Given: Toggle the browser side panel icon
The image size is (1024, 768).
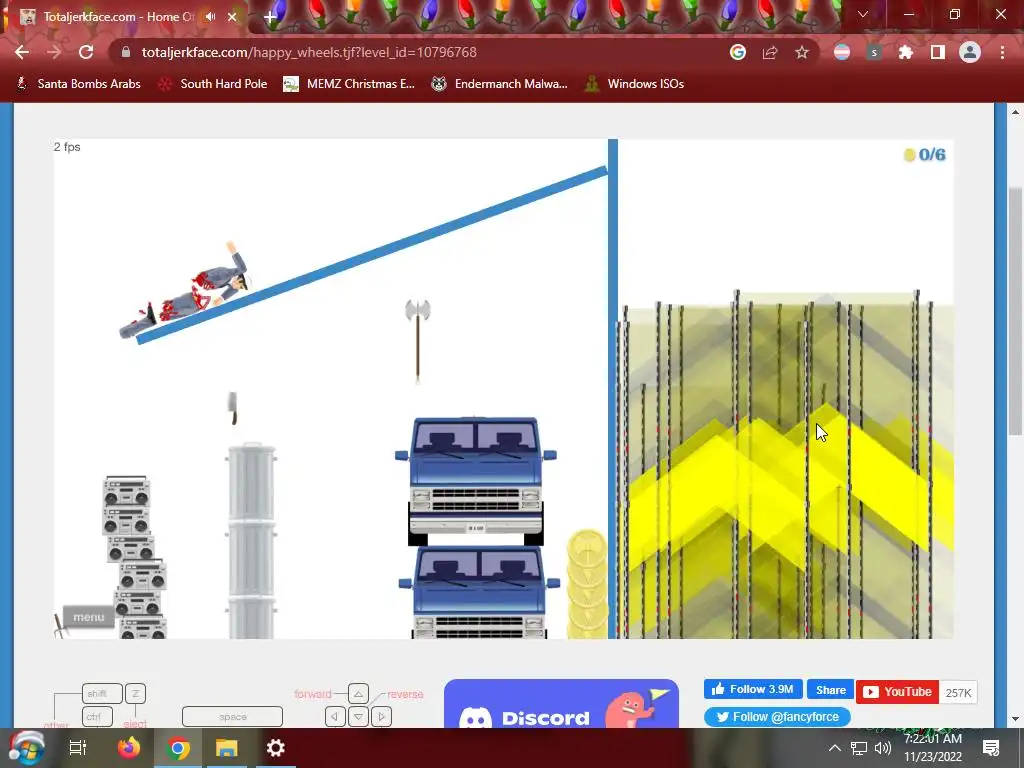Looking at the screenshot, I should pos(937,52).
